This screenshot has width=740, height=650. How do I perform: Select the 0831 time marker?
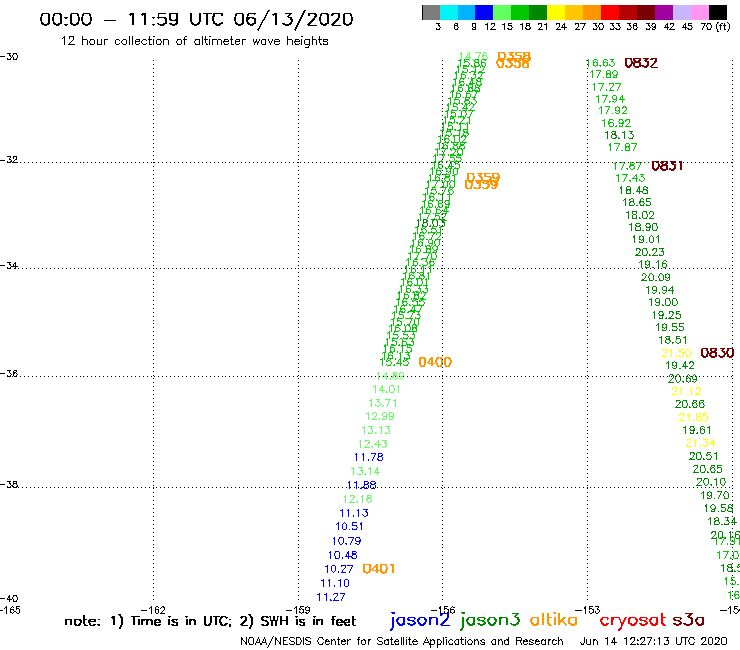(667, 166)
